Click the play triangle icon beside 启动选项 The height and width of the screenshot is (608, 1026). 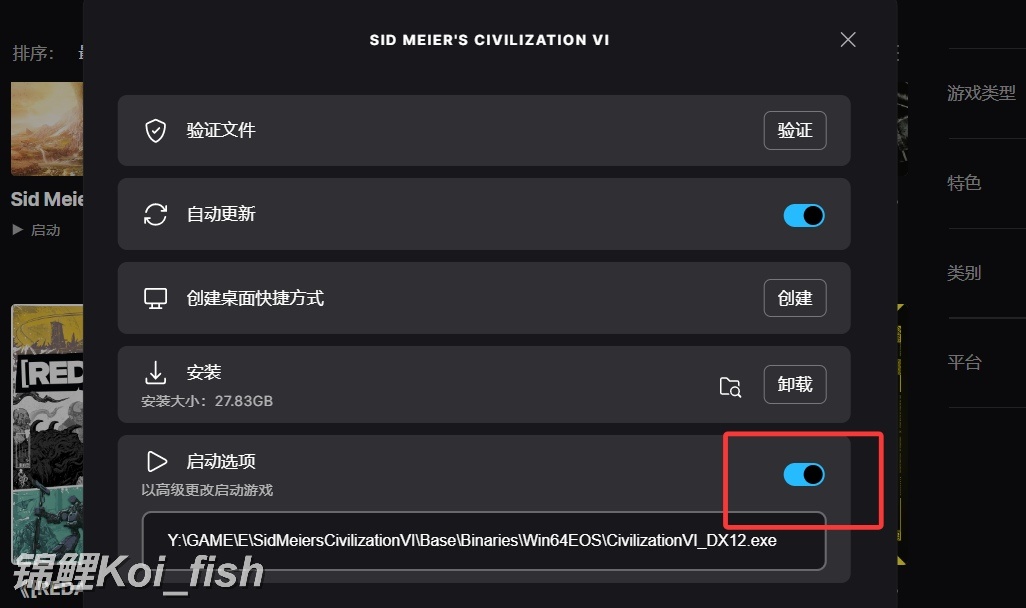coord(156,461)
